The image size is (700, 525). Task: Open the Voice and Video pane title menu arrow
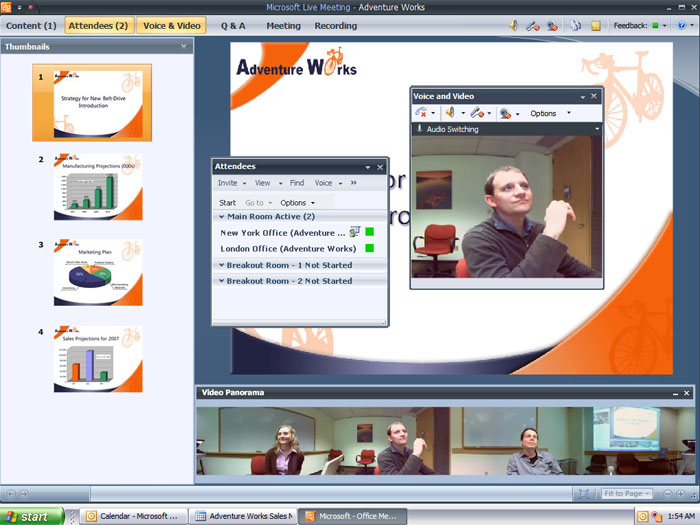coord(583,97)
